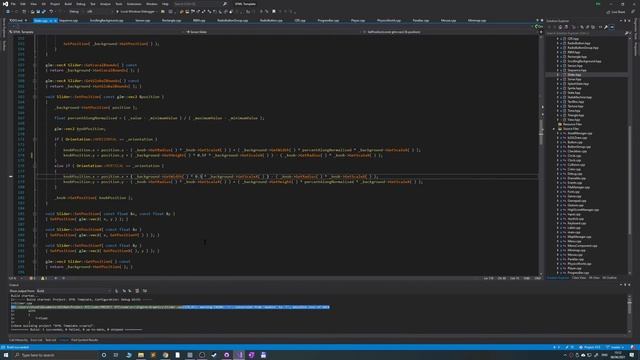Open the File menu
The image size is (640, 360).
(x=13, y=4)
